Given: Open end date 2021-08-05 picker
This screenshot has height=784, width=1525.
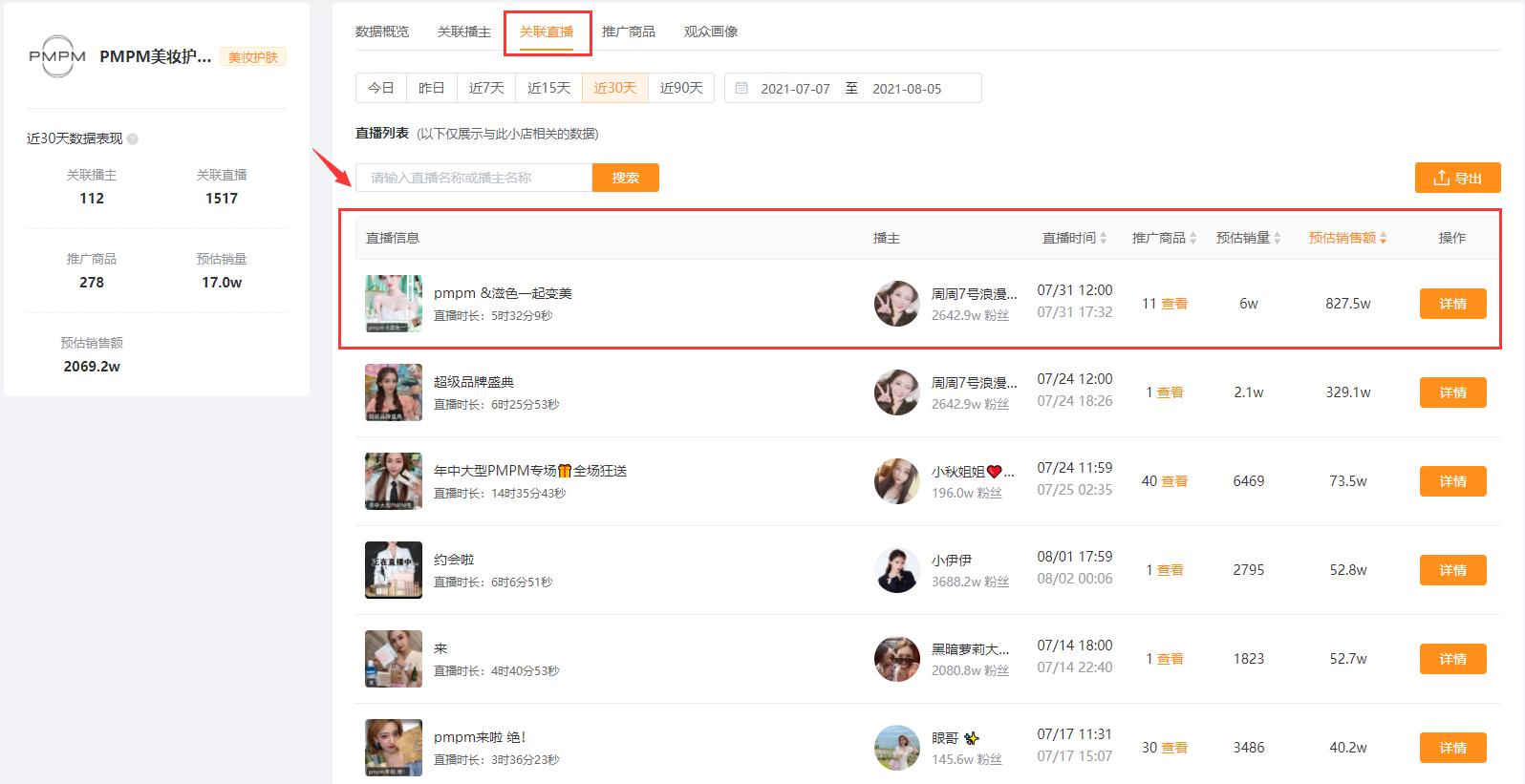Looking at the screenshot, I should coord(907,89).
